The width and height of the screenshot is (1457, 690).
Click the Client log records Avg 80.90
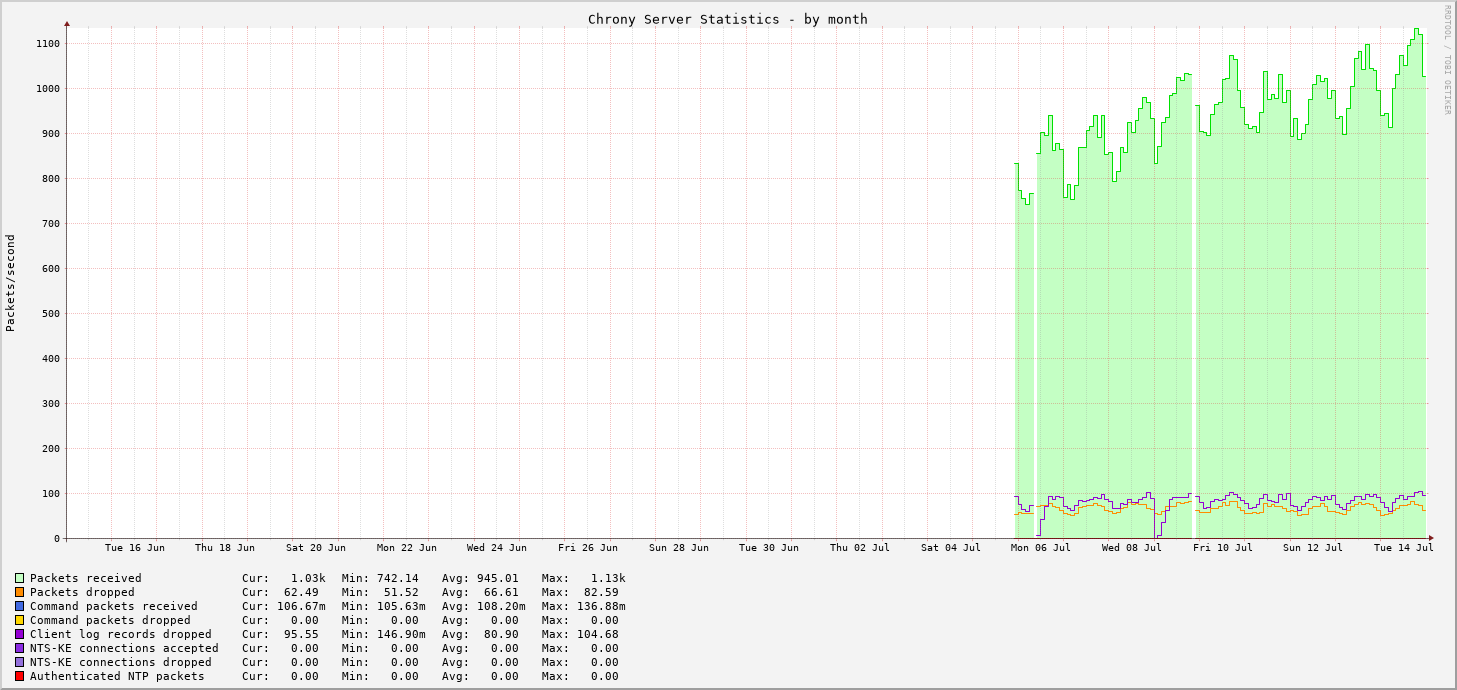tap(501, 634)
